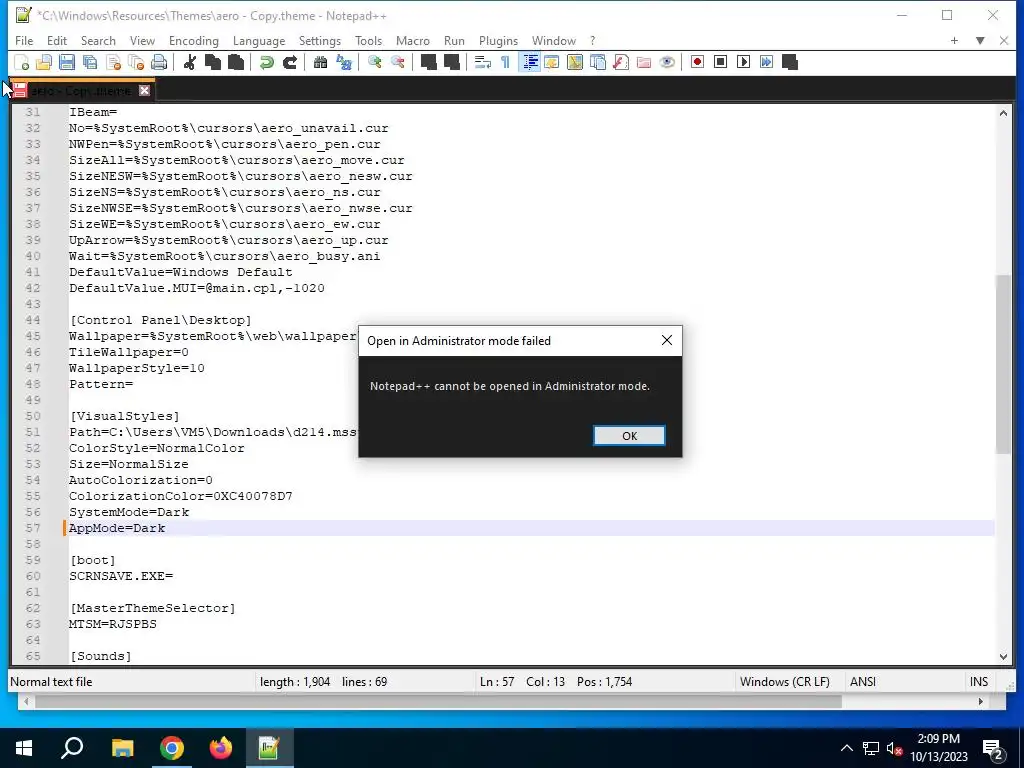Click the INS status bar indicator

[978, 682]
